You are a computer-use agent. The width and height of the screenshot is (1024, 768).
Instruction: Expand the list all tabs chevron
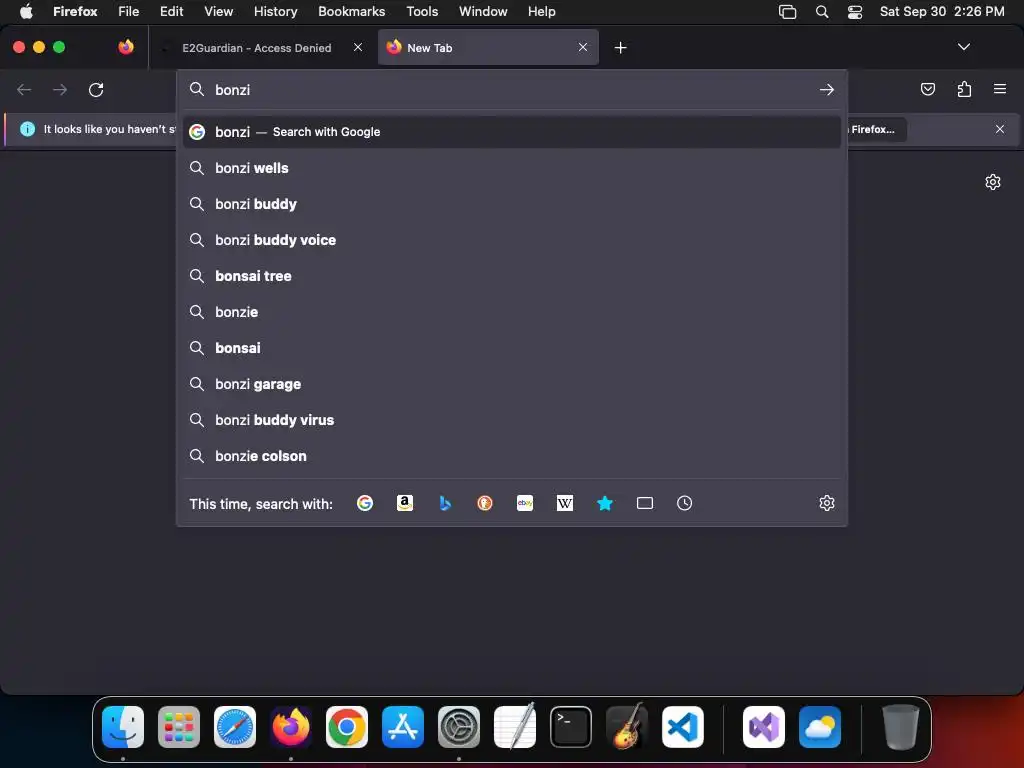[964, 47]
